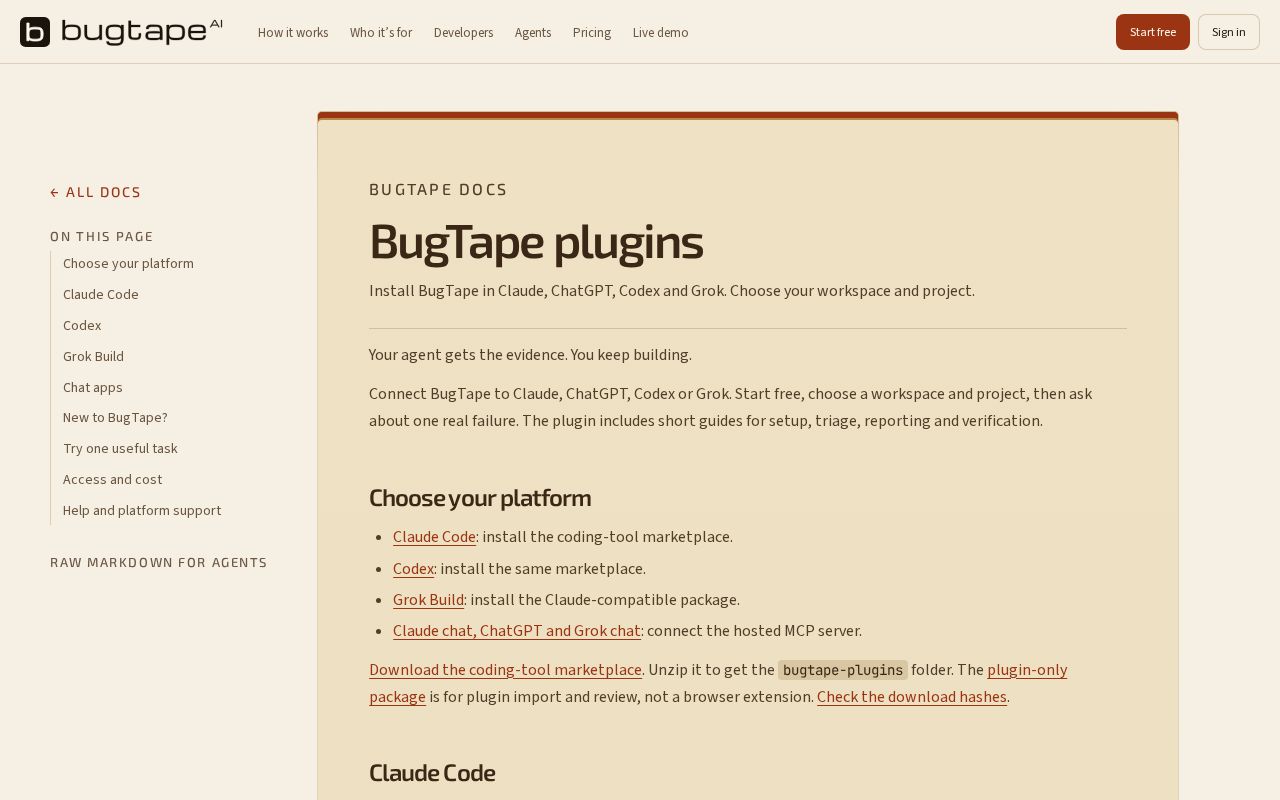Viewport: 1280px width, 800px height.
Task: Click the ON THIS PAGE label
Action: [x=102, y=237]
